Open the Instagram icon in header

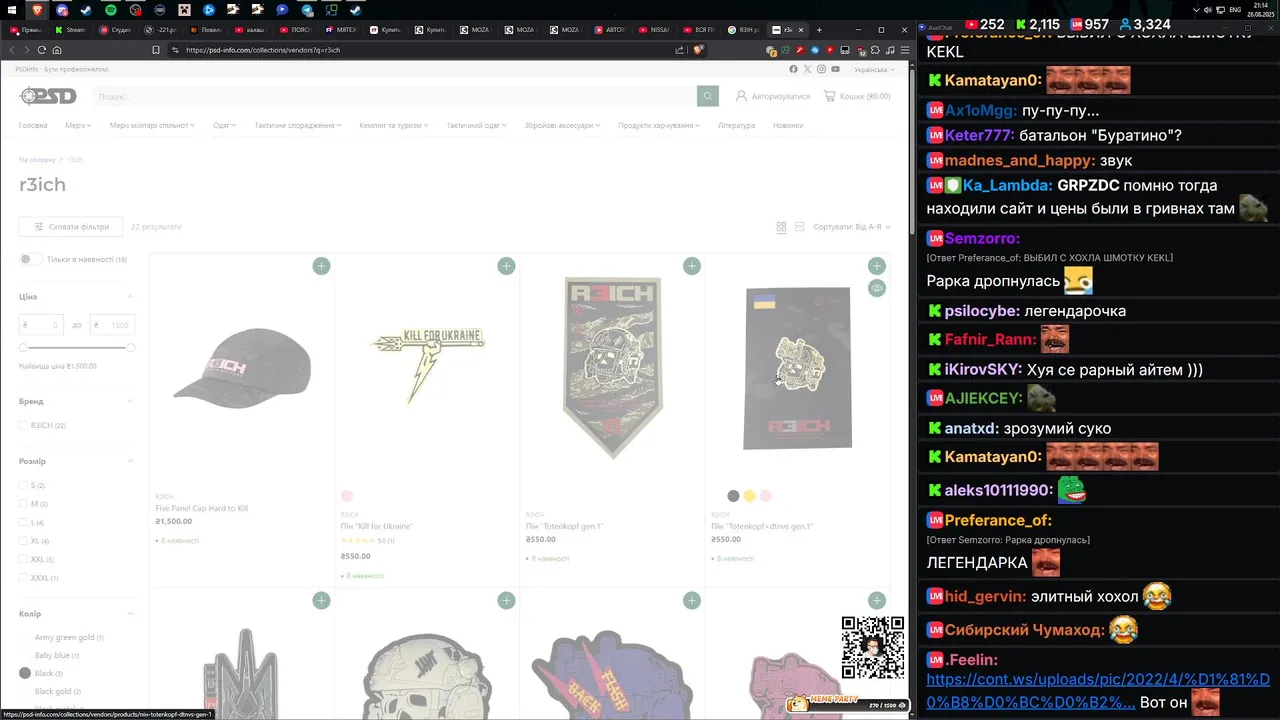point(821,69)
